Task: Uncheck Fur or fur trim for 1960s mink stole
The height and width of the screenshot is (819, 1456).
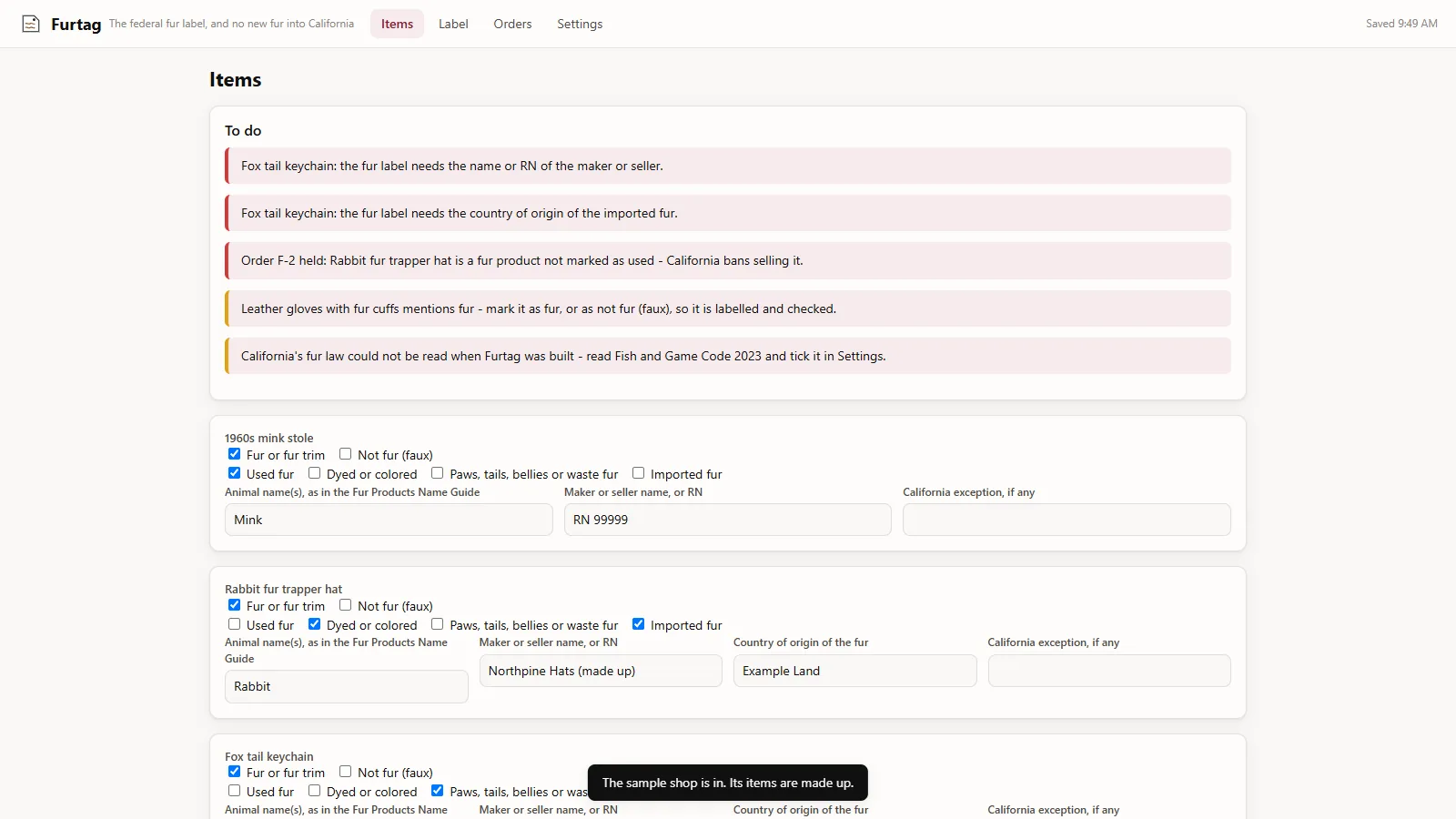Action: (x=234, y=454)
